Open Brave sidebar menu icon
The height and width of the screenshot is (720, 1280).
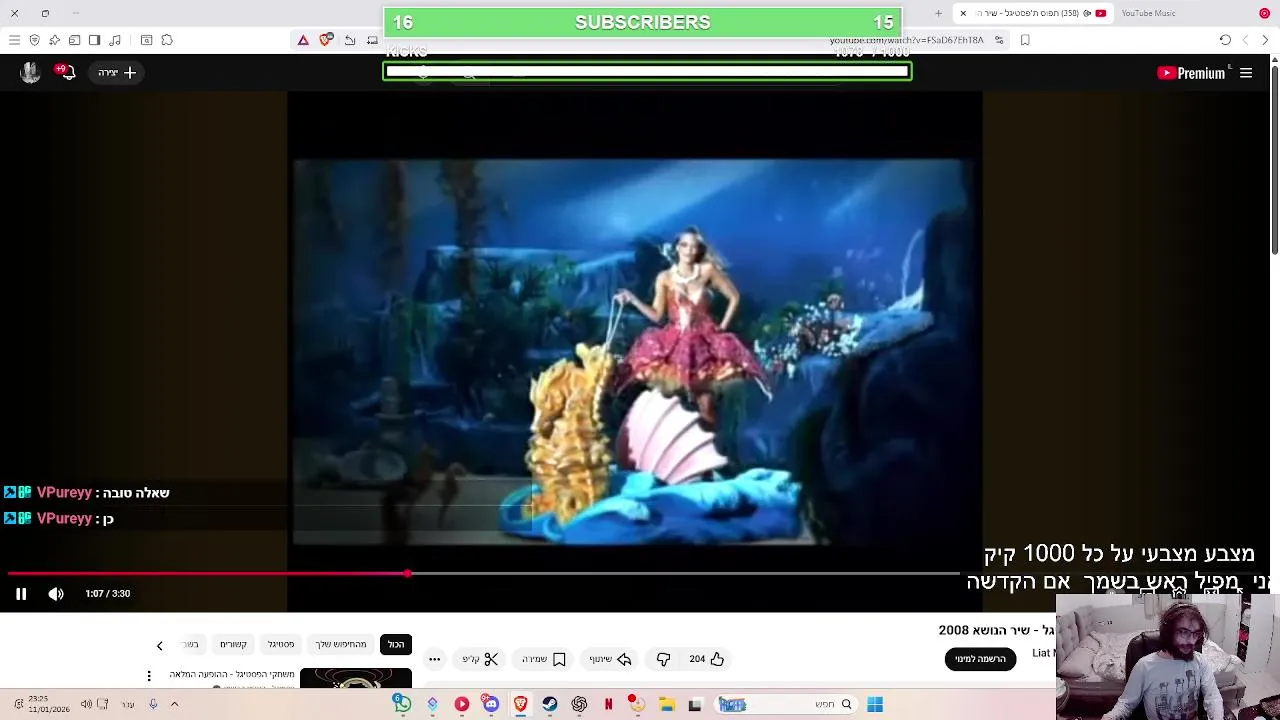click(14, 40)
